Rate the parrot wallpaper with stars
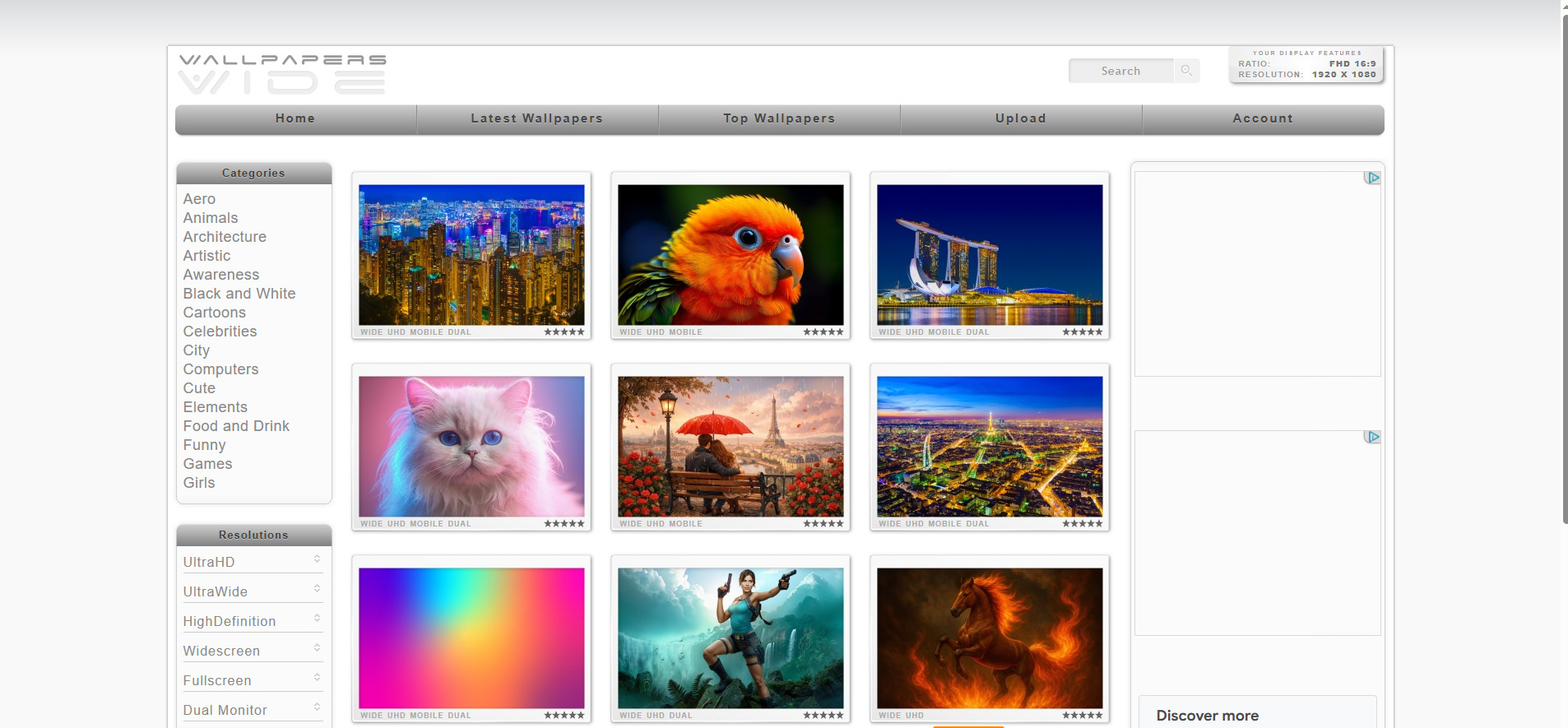 click(x=823, y=332)
